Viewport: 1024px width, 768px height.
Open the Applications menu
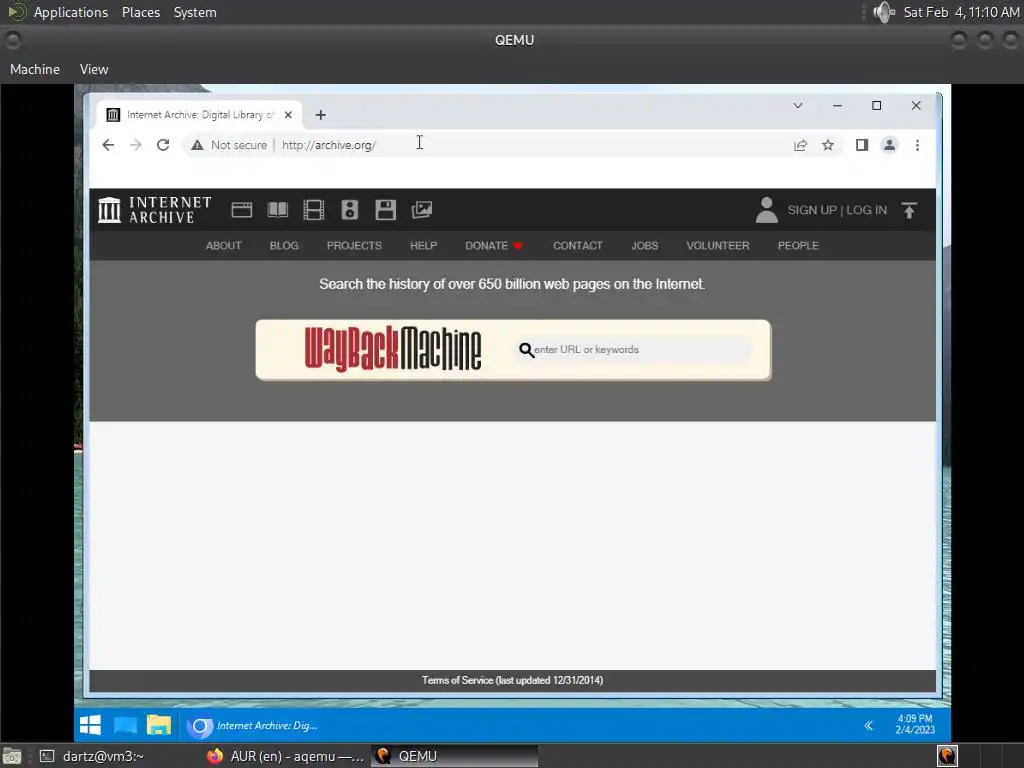[71, 12]
